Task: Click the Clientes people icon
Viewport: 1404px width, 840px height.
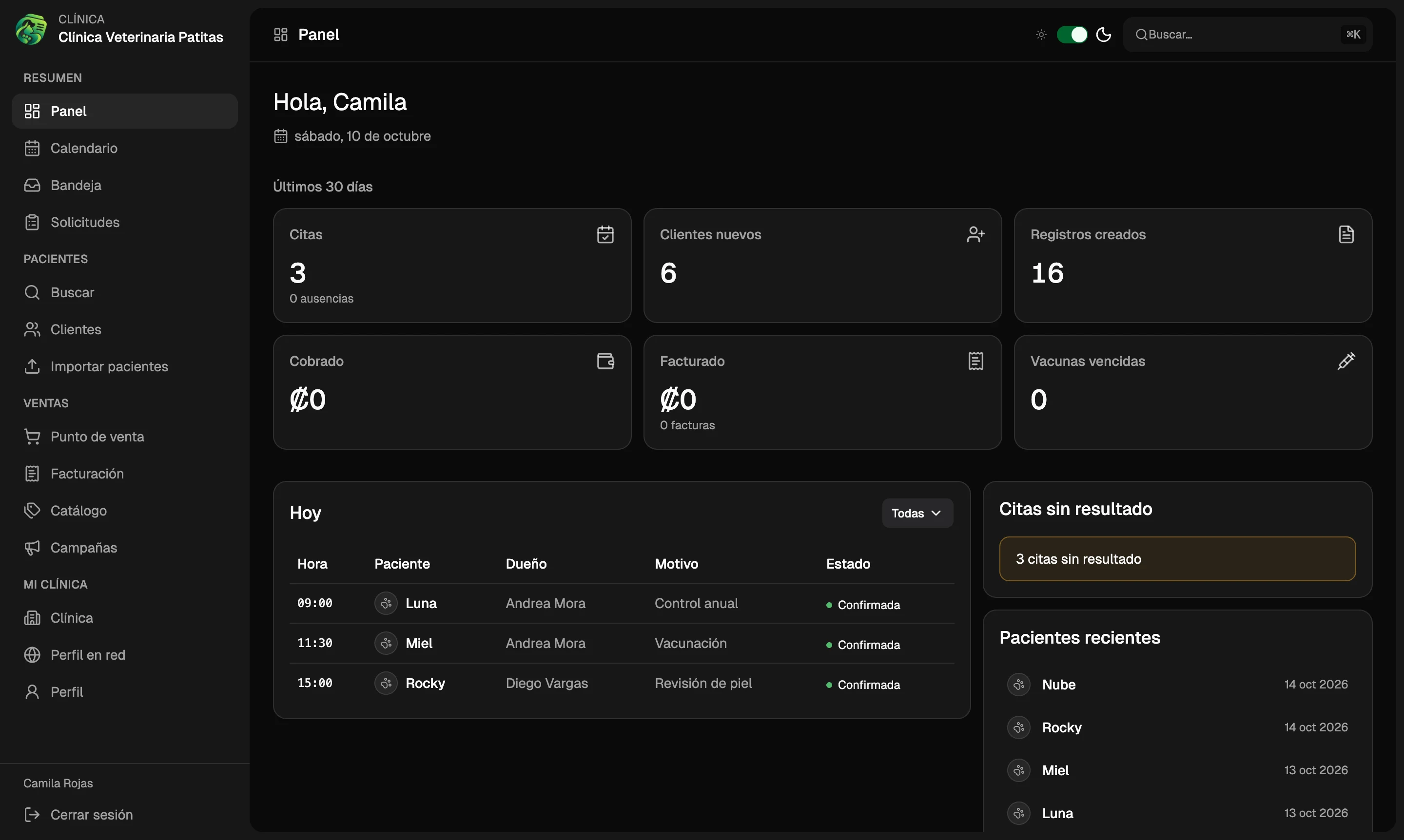Action: pyautogui.click(x=32, y=329)
